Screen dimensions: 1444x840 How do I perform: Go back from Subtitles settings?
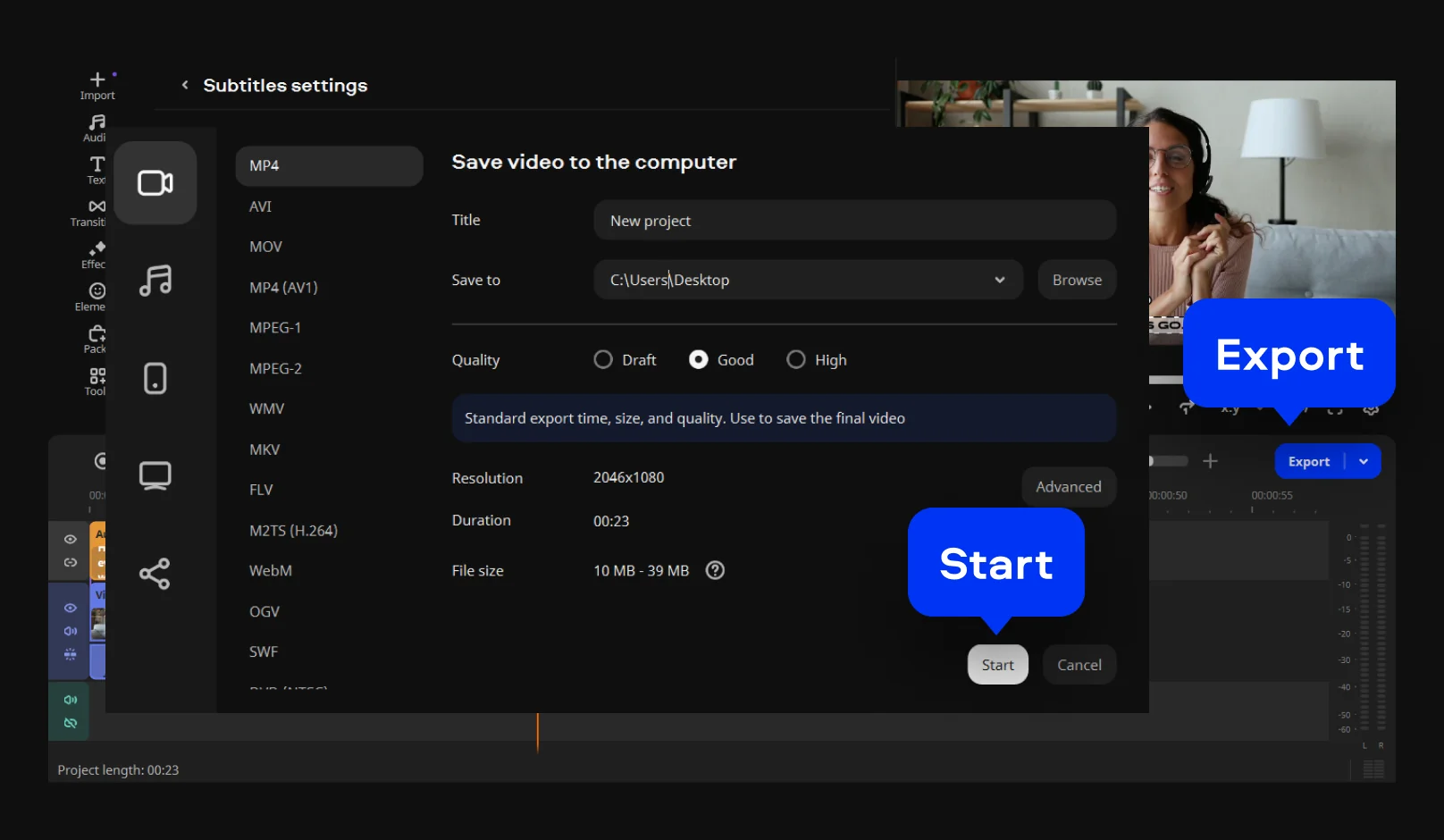point(185,85)
